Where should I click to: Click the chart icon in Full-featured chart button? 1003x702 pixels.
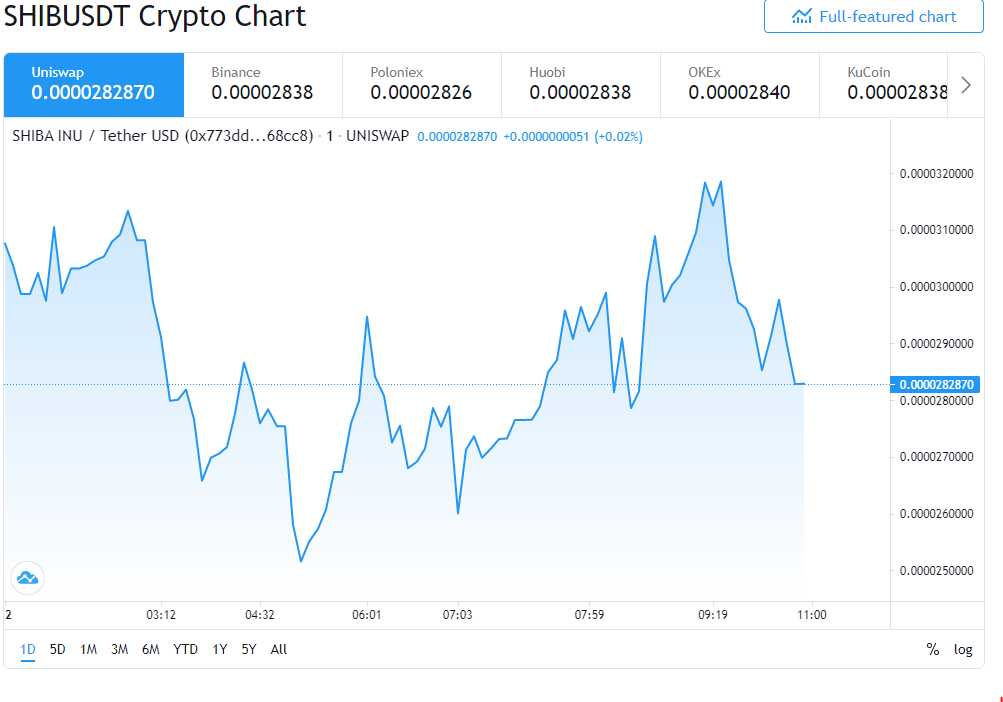[802, 16]
